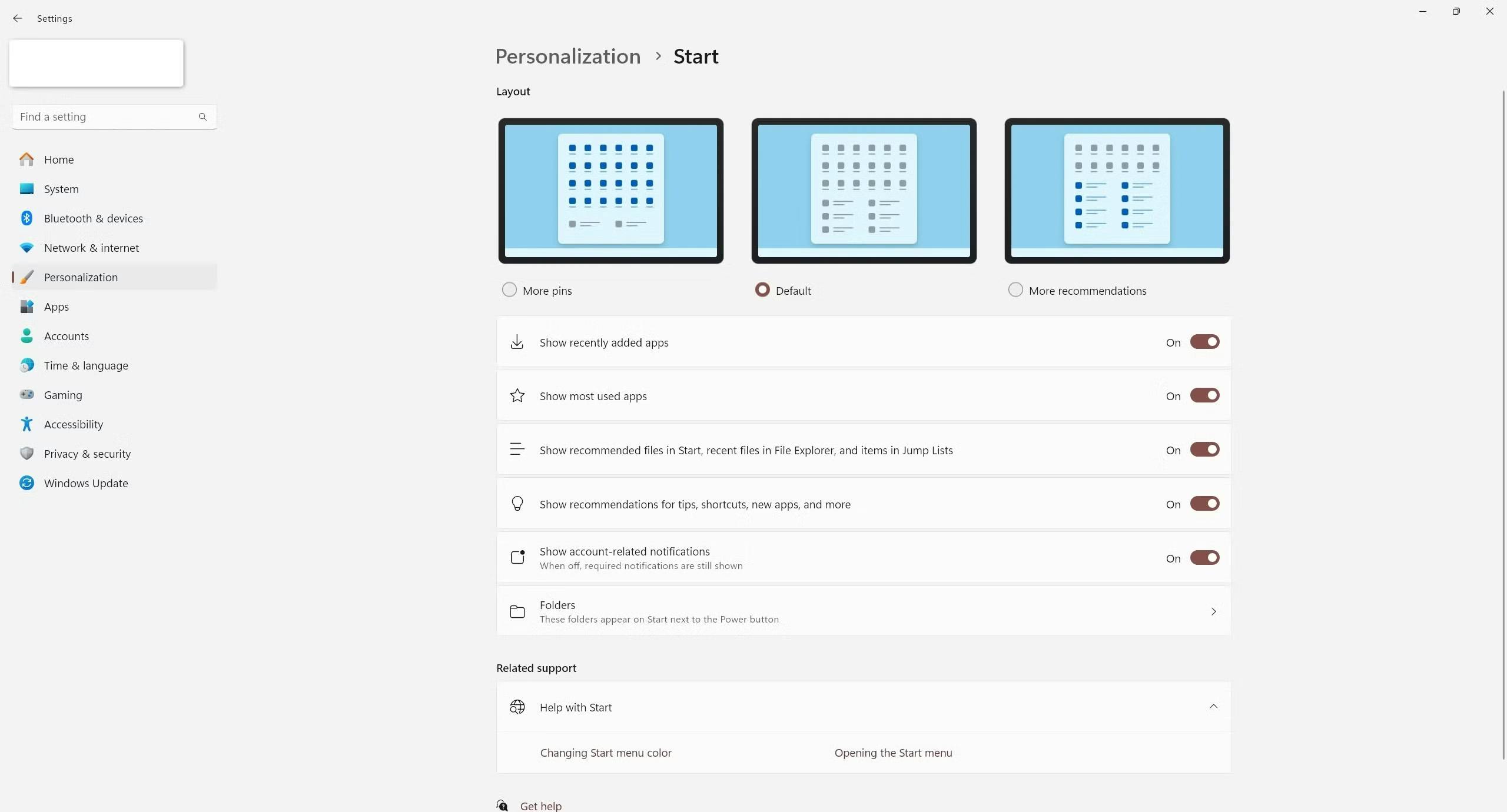
Task: Click the search magnifier icon
Action: tap(203, 117)
